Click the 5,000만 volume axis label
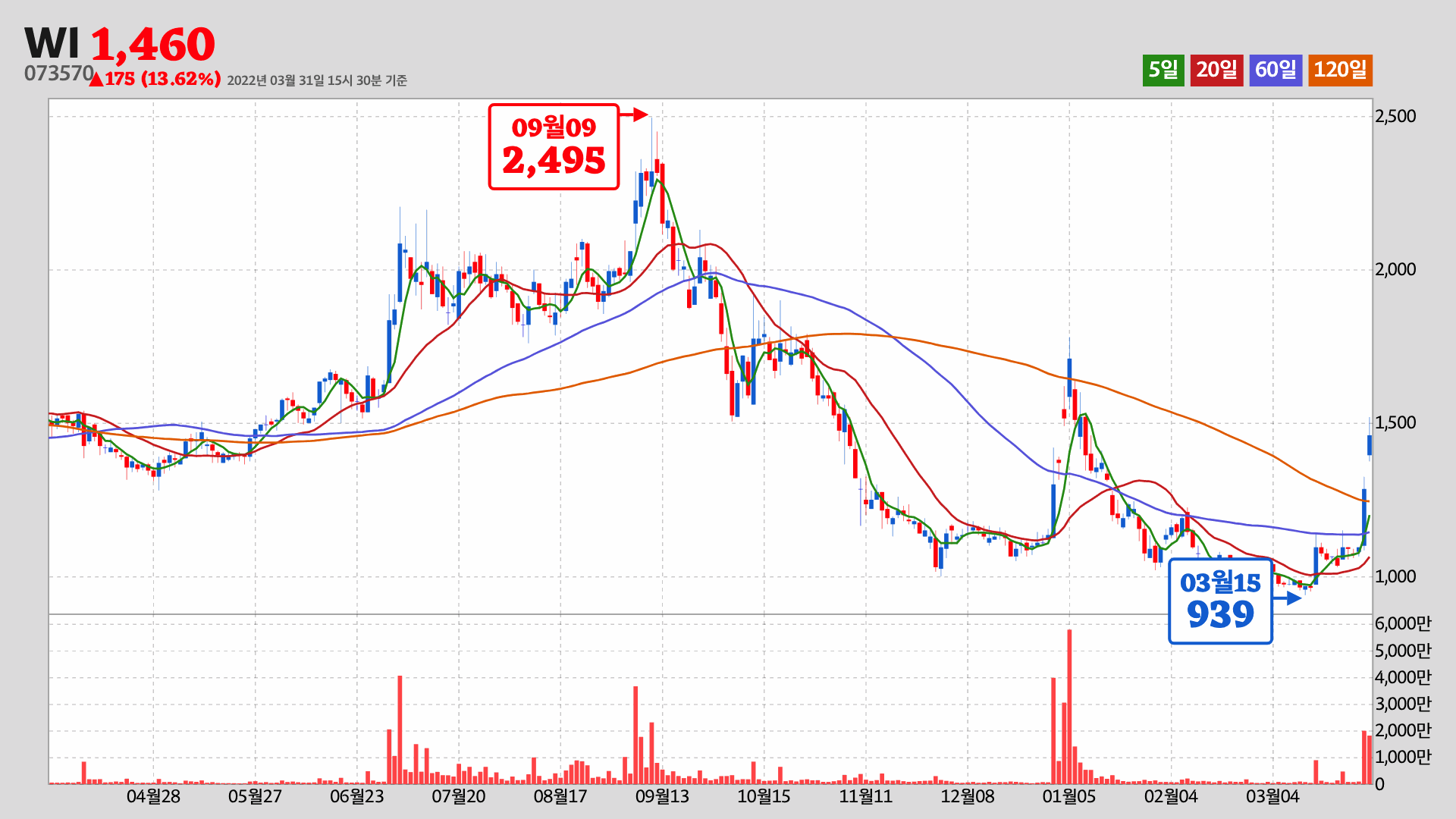This screenshot has width=1456, height=819. pos(1403,651)
